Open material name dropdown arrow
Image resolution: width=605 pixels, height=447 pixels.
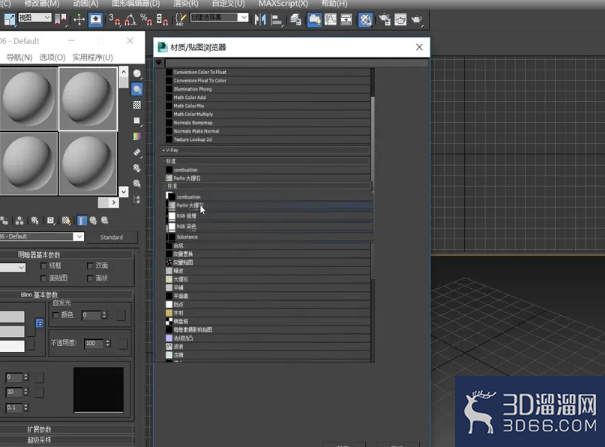(x=78, y=236)
